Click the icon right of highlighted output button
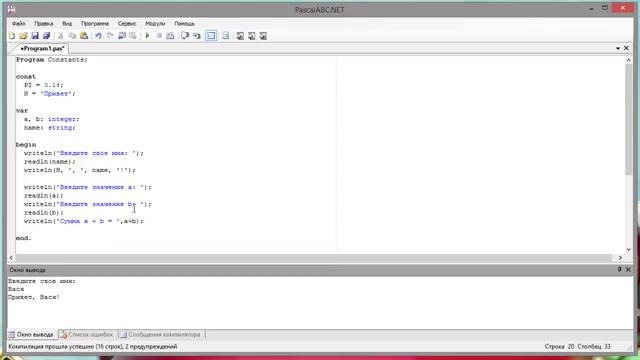This screenshot has height=360, width=640. pos(225,36)
